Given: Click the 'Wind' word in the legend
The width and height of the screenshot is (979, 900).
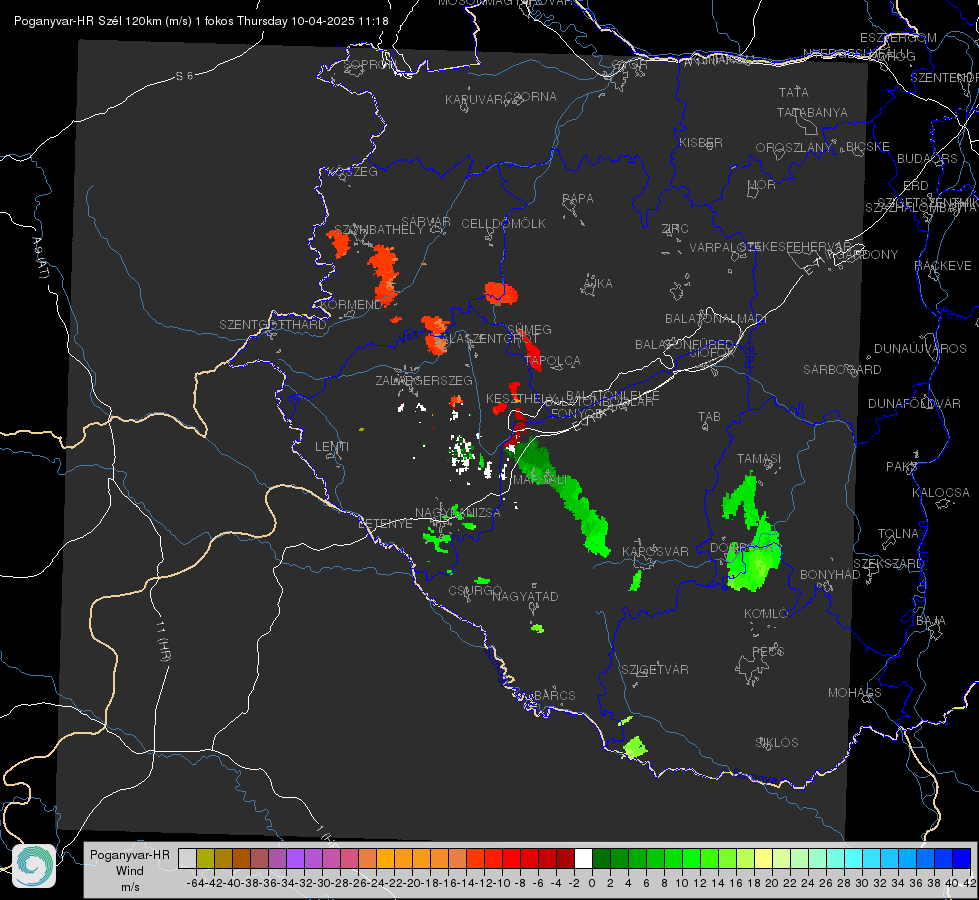Looking at the screenshot, I should click(130, 871).
